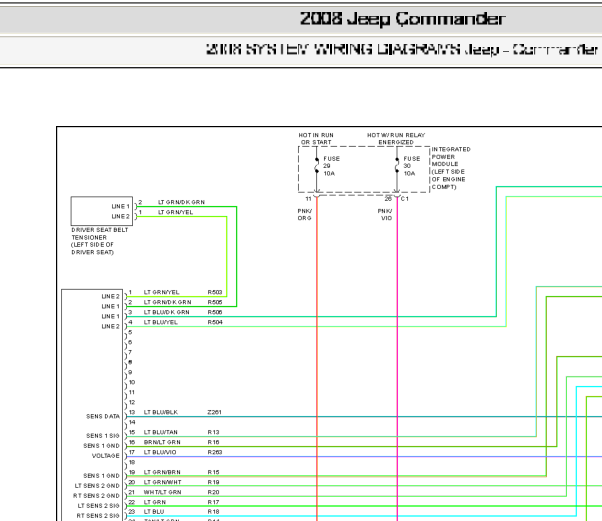Click 'SENS 1 GND' label at pin 19
This screenshot has height=521, width=602.
click(x=101, y=476)
